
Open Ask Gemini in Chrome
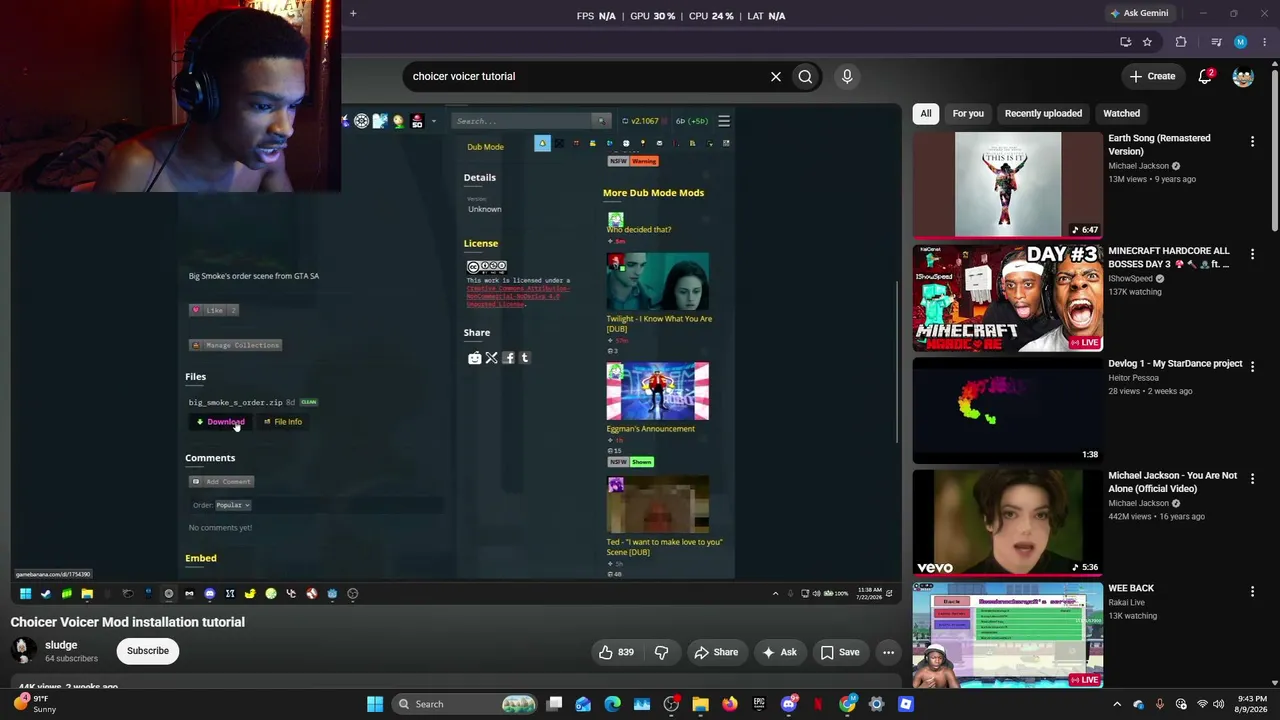1139,13
